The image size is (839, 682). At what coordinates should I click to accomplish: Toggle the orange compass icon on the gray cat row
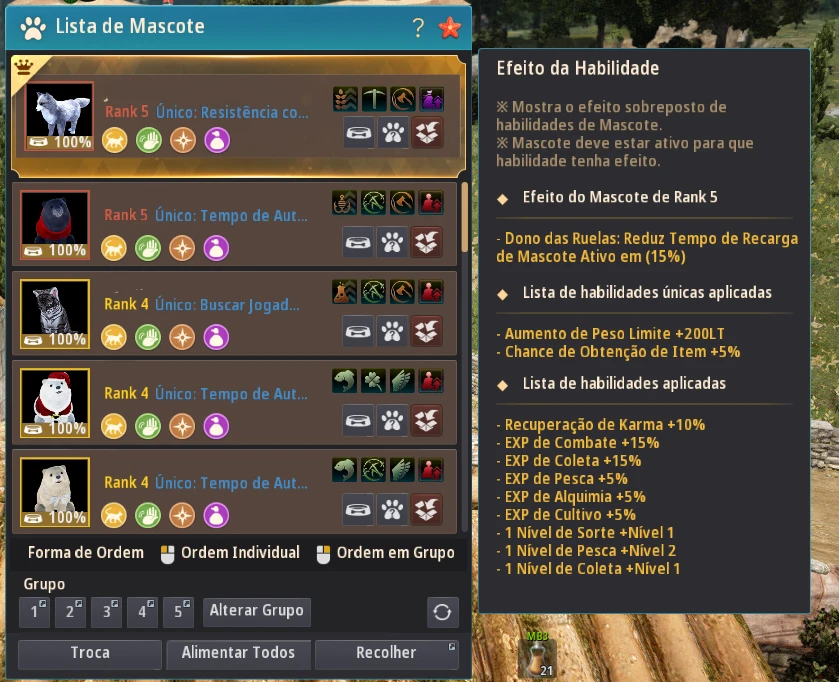pyautogui.click(x=182, y=338)
